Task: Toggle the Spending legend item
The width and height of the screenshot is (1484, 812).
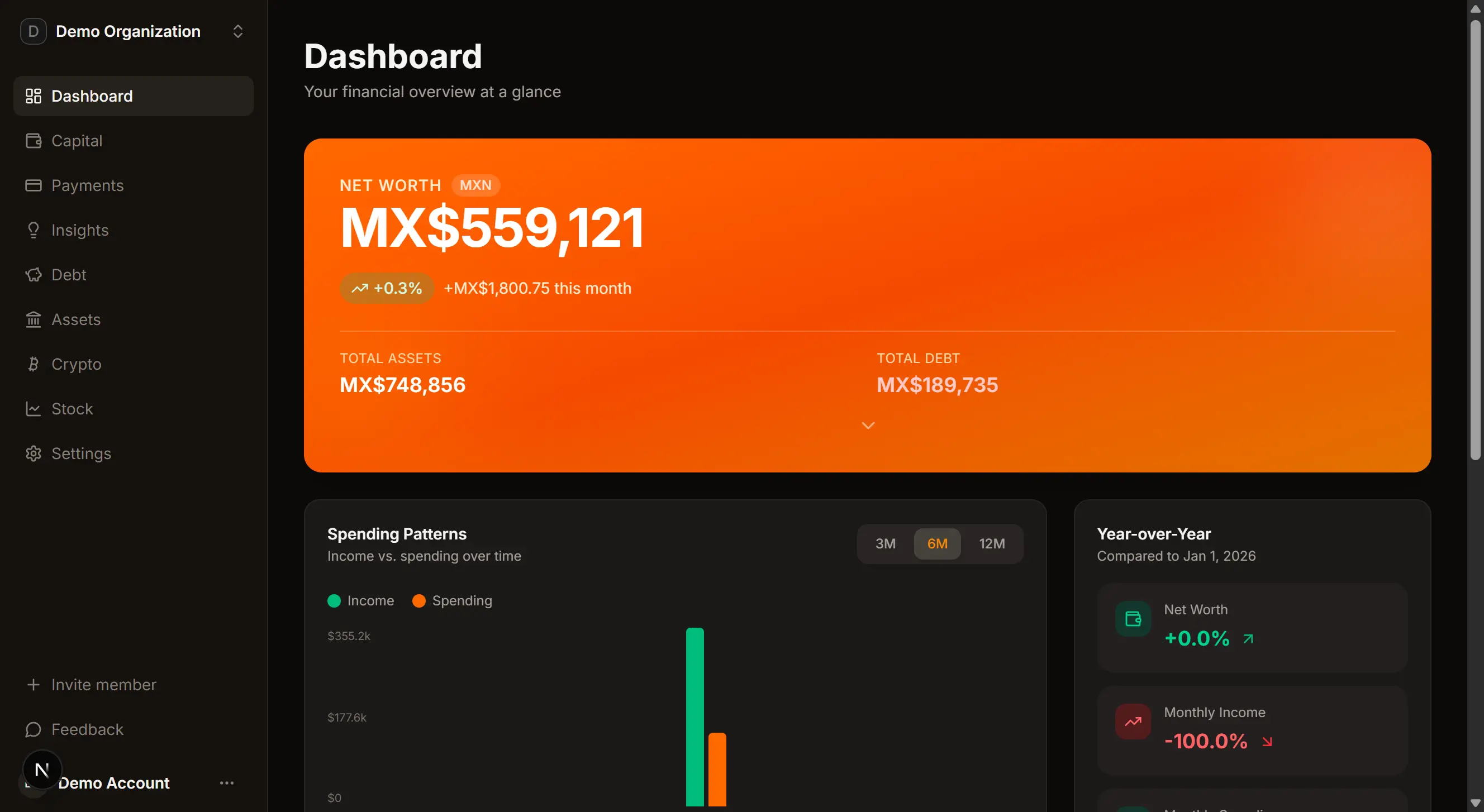Action: coord(452,601)
